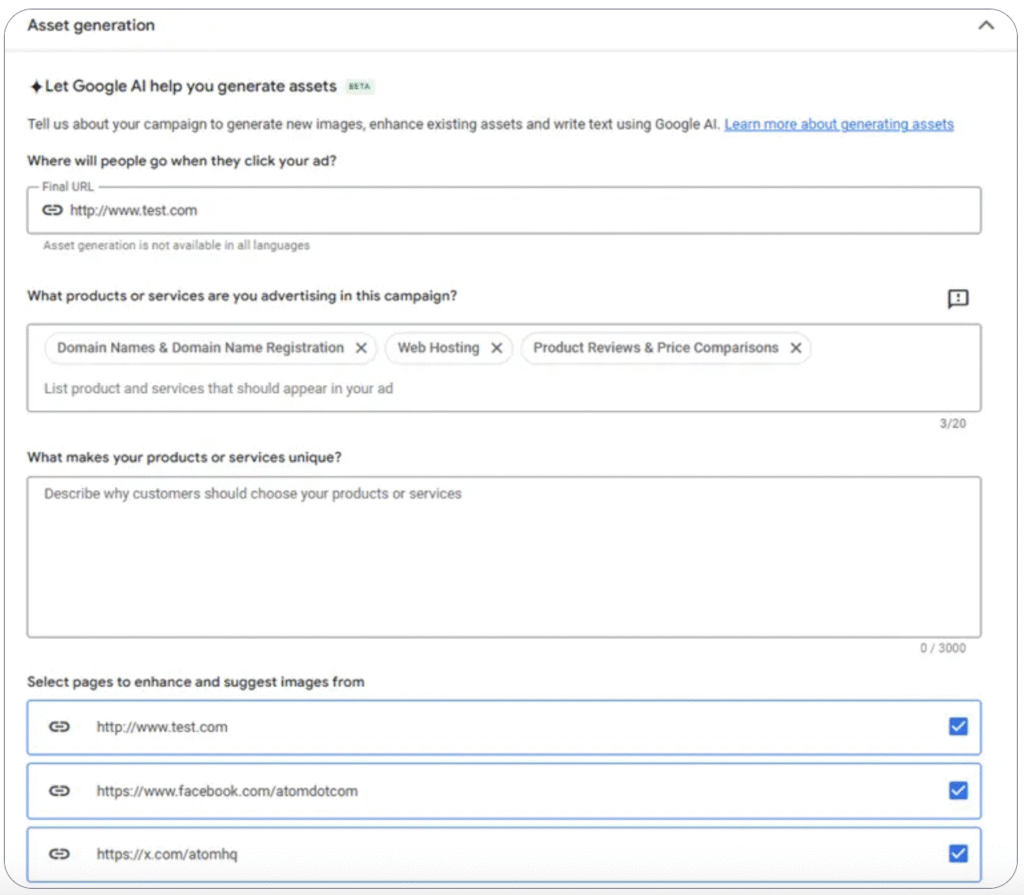Click link icon in facebook.com/atomdotcom row
The height and width of the screenshot is (895, 1024).
pyautogui.click(x=59, y=790)
